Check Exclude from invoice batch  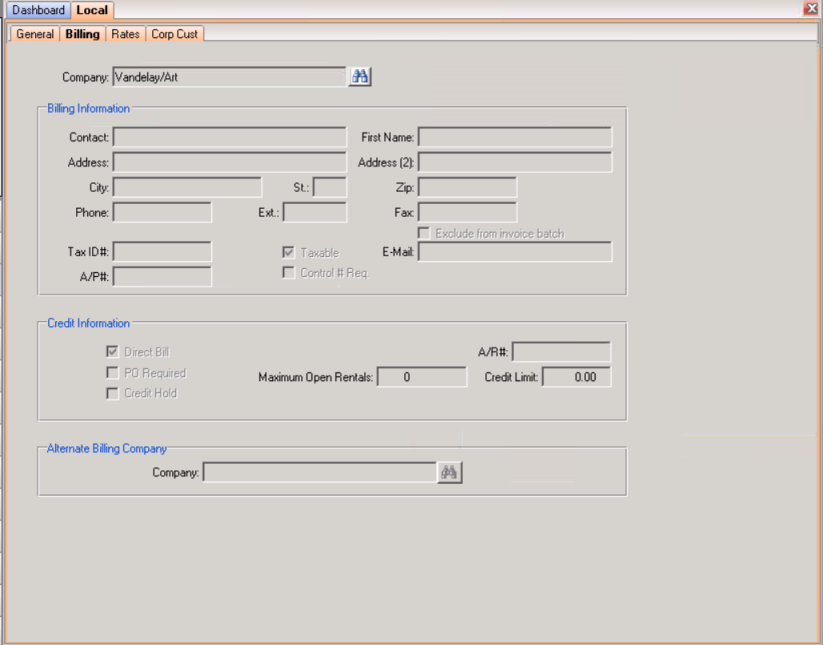point(424,233)
